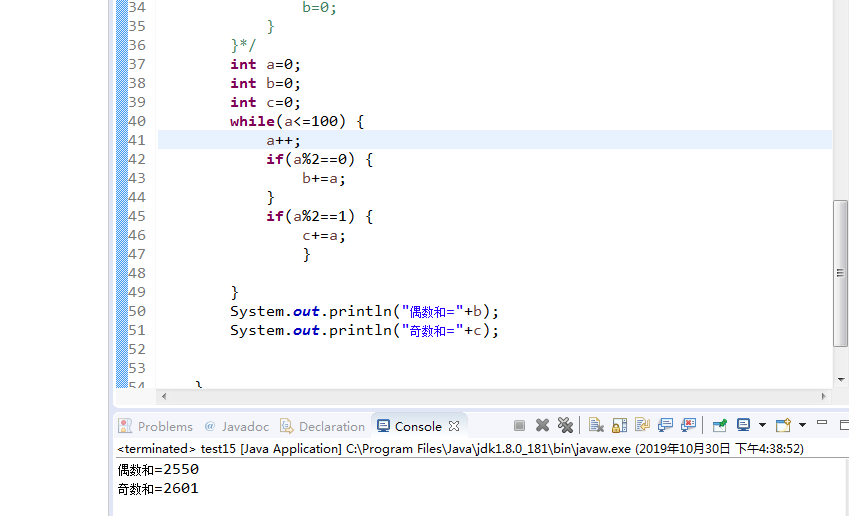
Task: Click println line printing '偶数和='
Action: [364, 312]
